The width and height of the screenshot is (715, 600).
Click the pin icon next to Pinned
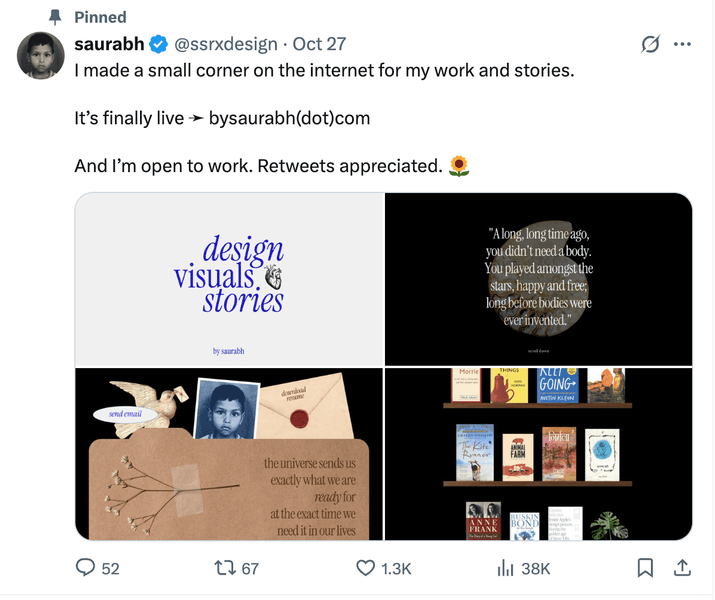tap(54, 17)
